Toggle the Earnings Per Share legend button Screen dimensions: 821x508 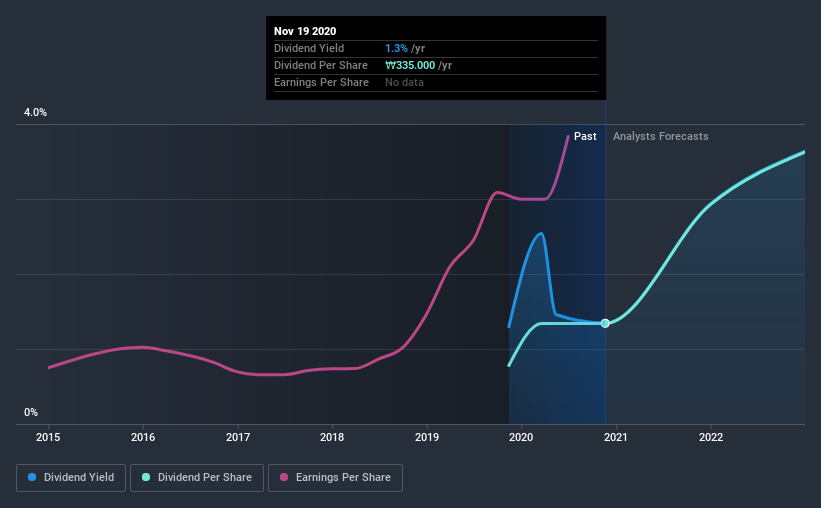pyautogui.click(x=336, y=478)
